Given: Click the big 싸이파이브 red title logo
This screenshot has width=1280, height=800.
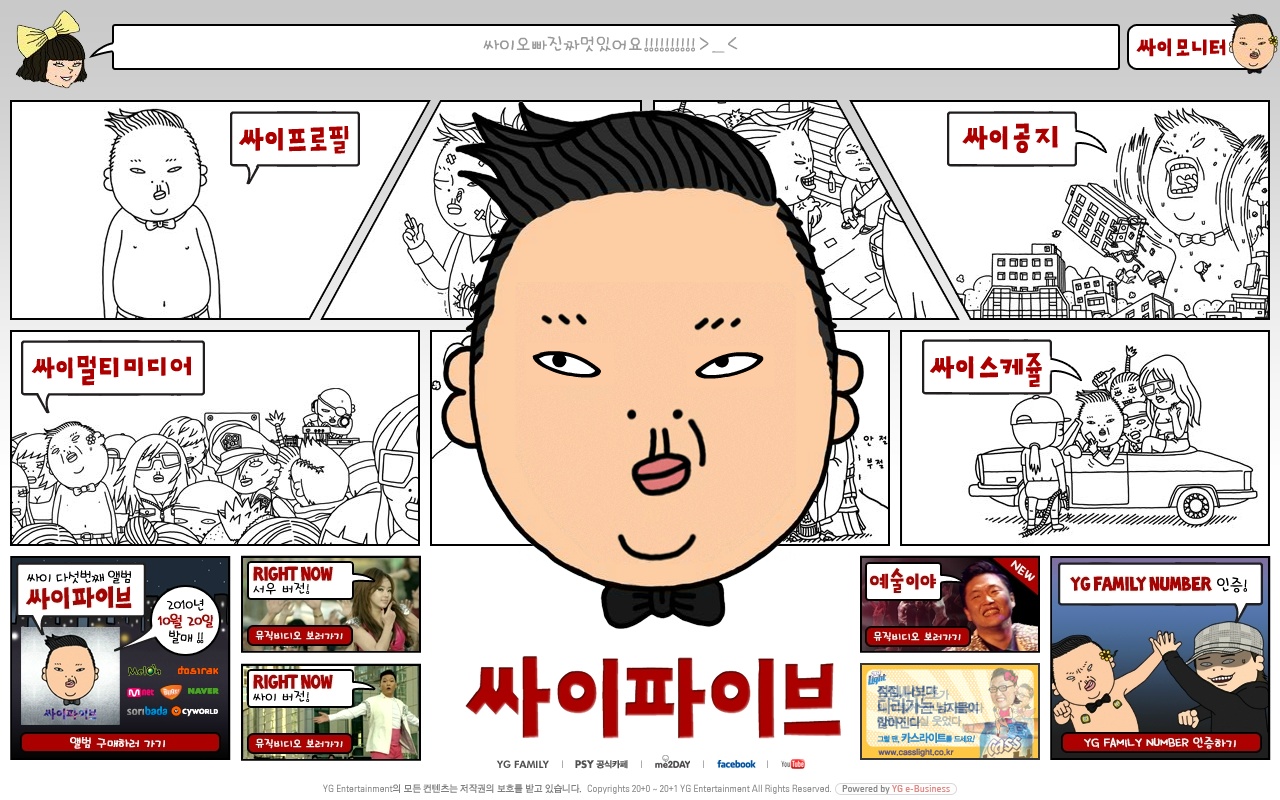Looking at the screenshot, I should point(652,700).
